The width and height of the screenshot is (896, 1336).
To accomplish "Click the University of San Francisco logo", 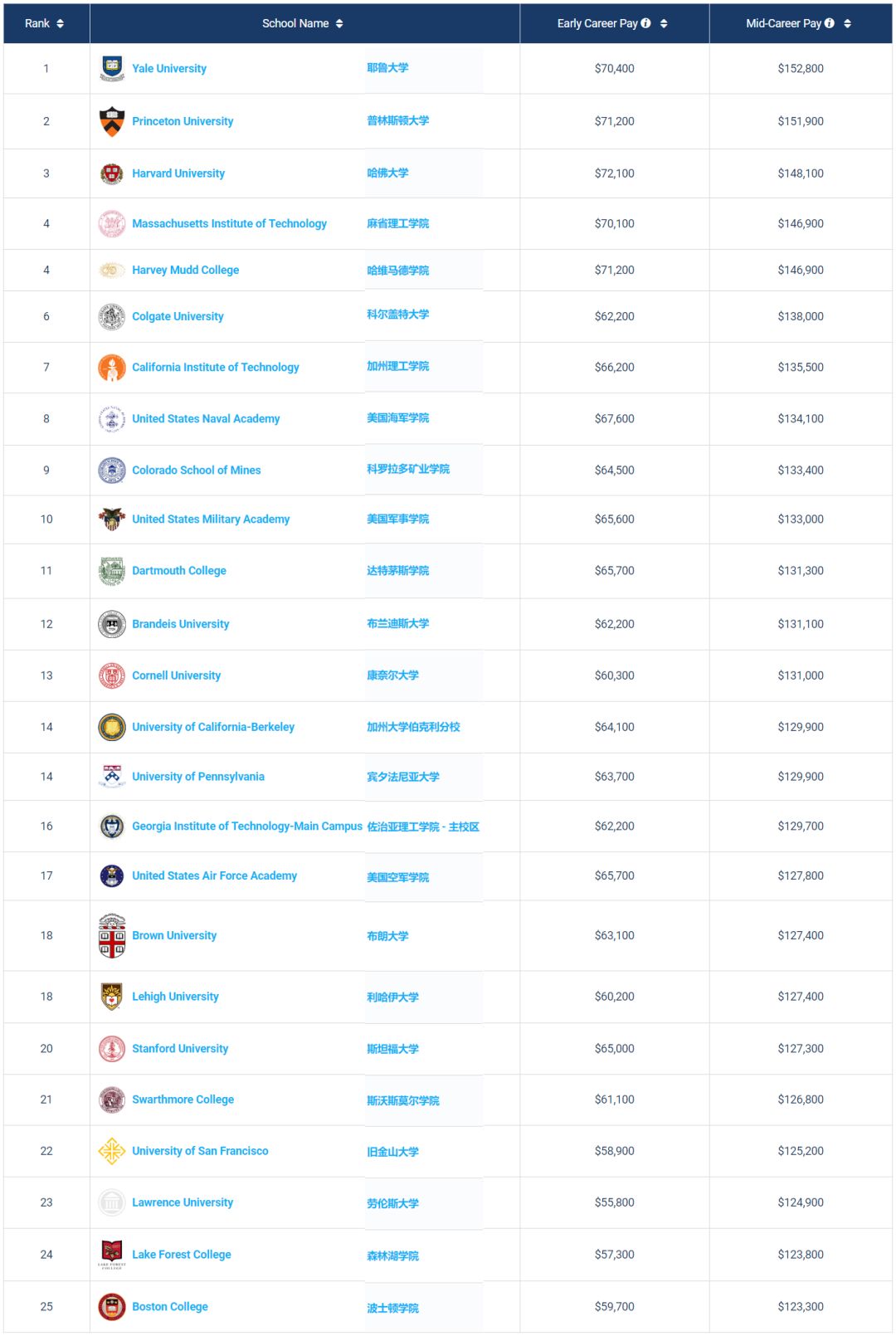I will click(x=112, y=1151).
